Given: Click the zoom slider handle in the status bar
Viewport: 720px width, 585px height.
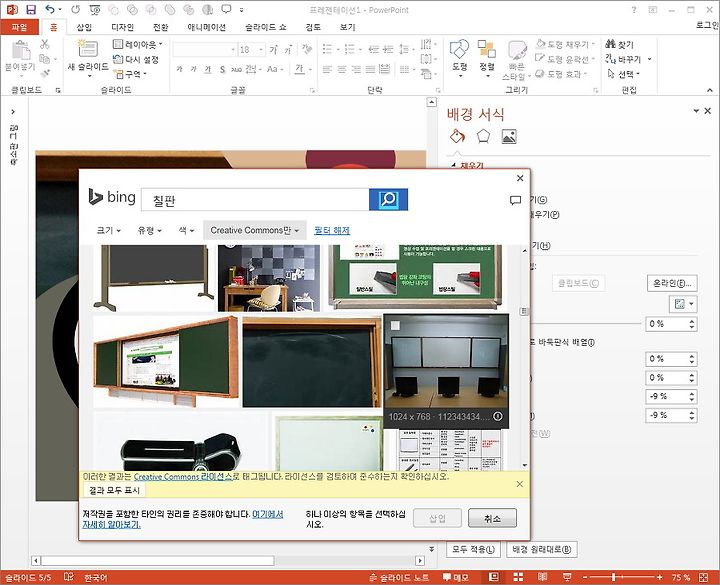Looking at the screenshot, I should point(613,577).
